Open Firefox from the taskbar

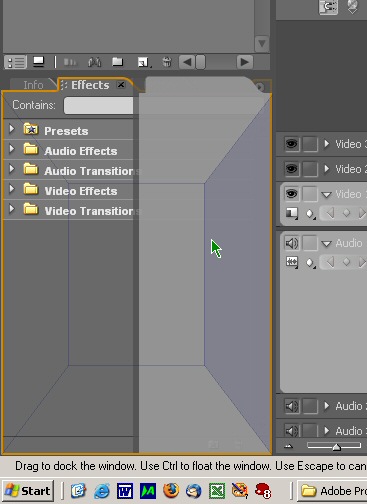coord(171,491)
